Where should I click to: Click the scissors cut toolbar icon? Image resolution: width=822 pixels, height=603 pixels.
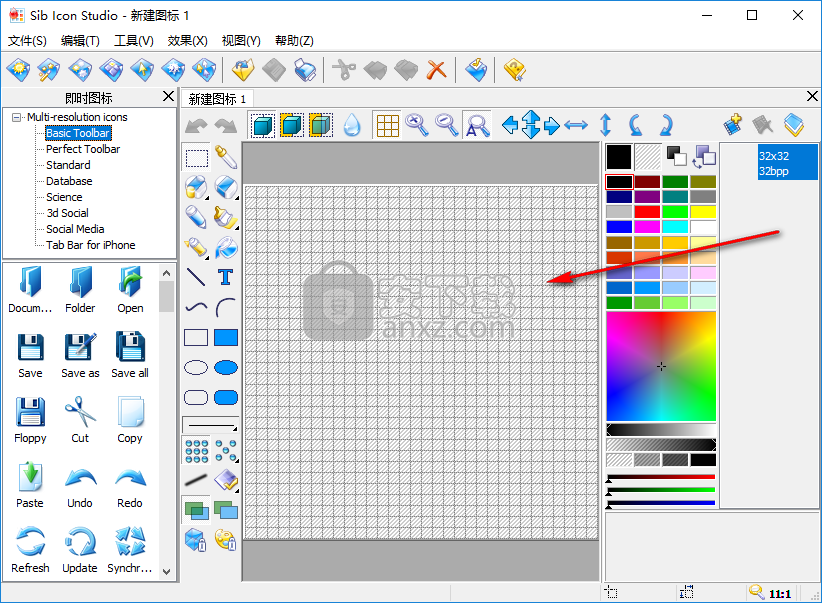point(344,70)
